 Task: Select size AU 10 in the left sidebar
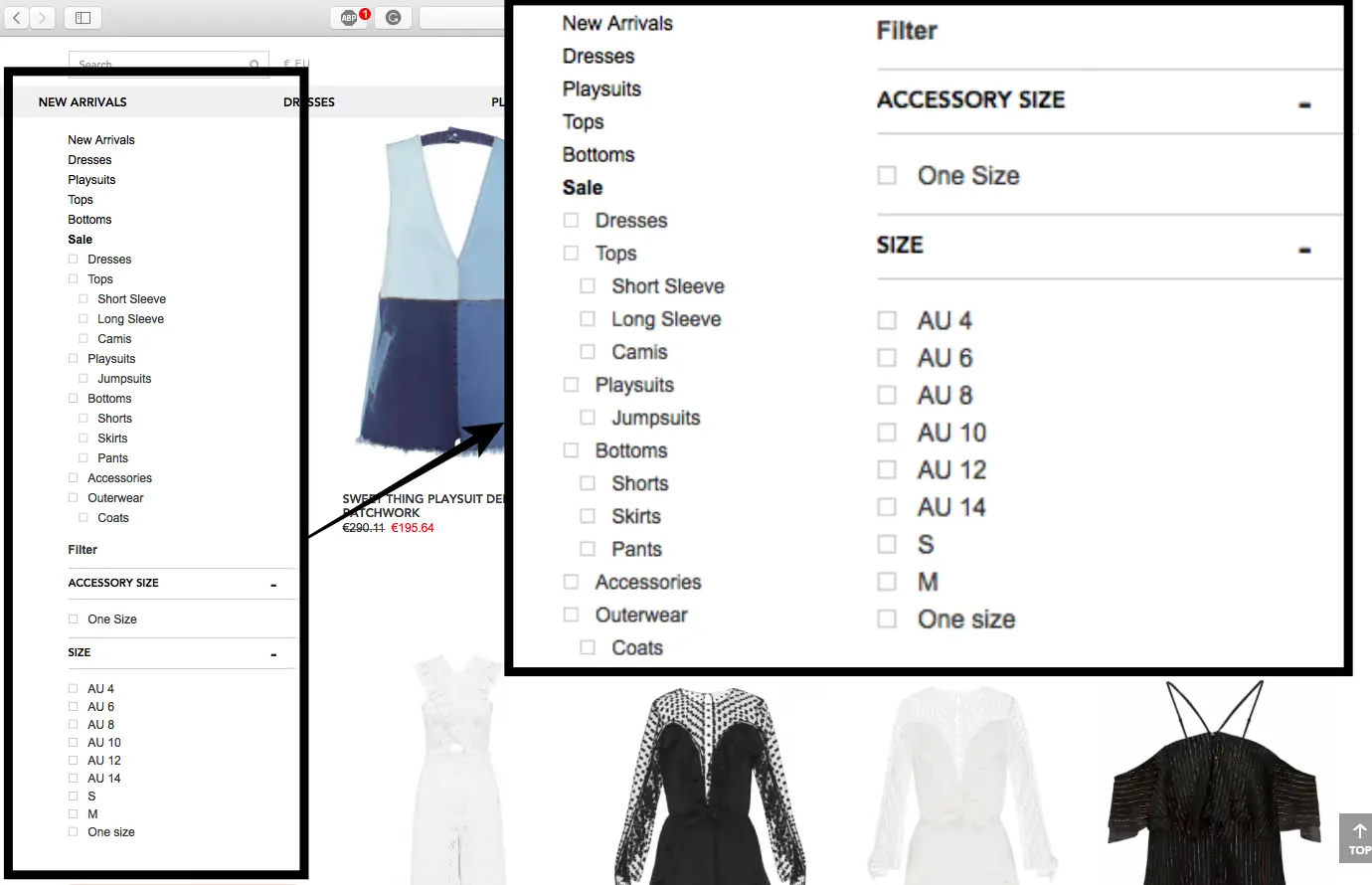coord(73,743)
